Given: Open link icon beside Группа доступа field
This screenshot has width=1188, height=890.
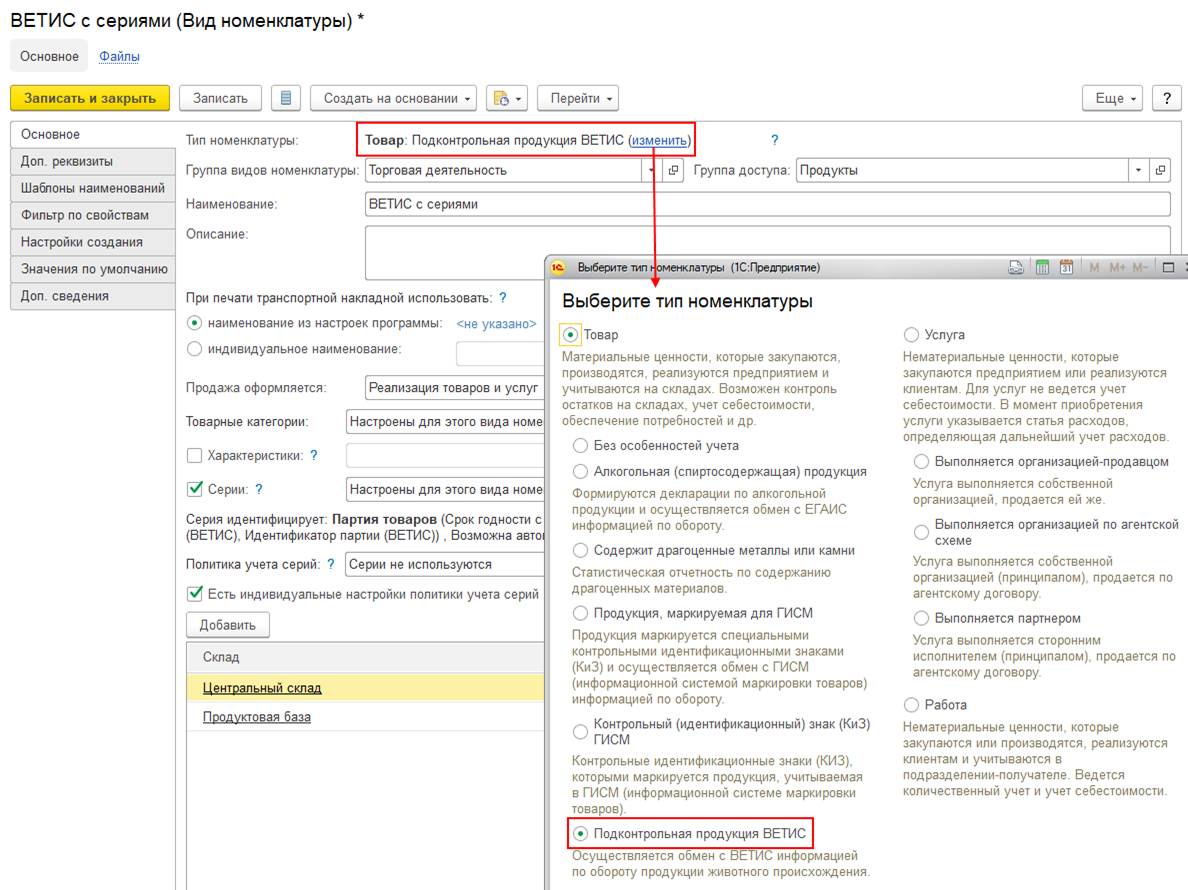Looking at the screenshot, I should [1160, 170].
